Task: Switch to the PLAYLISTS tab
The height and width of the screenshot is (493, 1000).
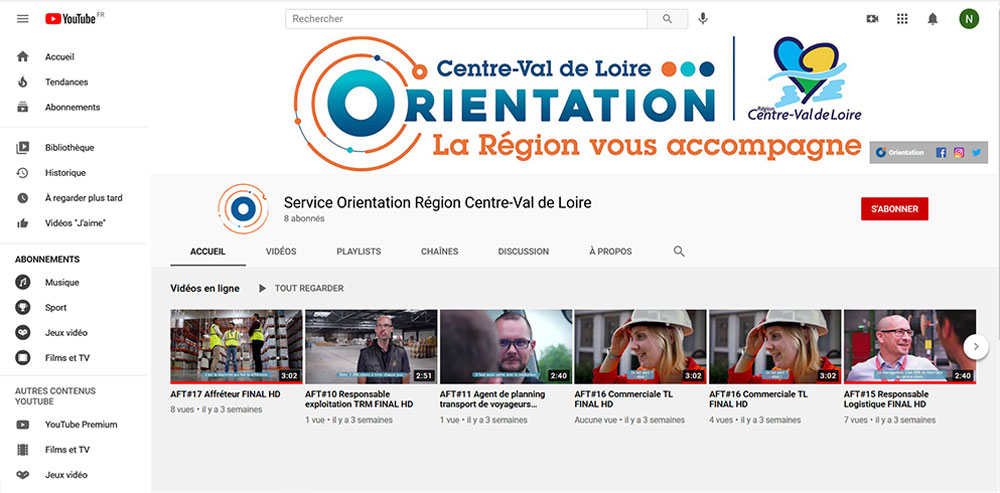Action: tap(359, 251)
